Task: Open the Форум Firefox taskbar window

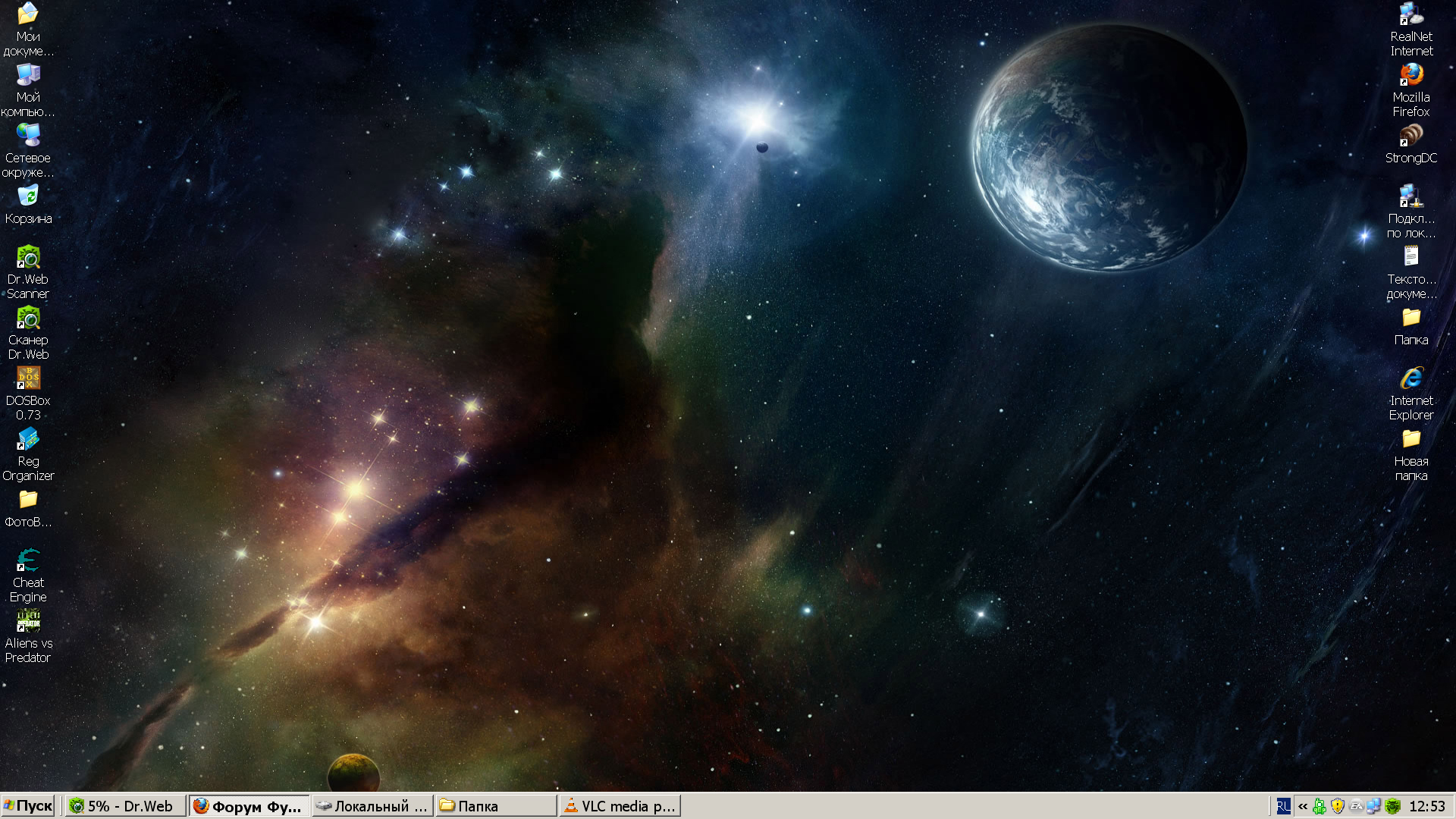Action: click(x=249, y=806)
